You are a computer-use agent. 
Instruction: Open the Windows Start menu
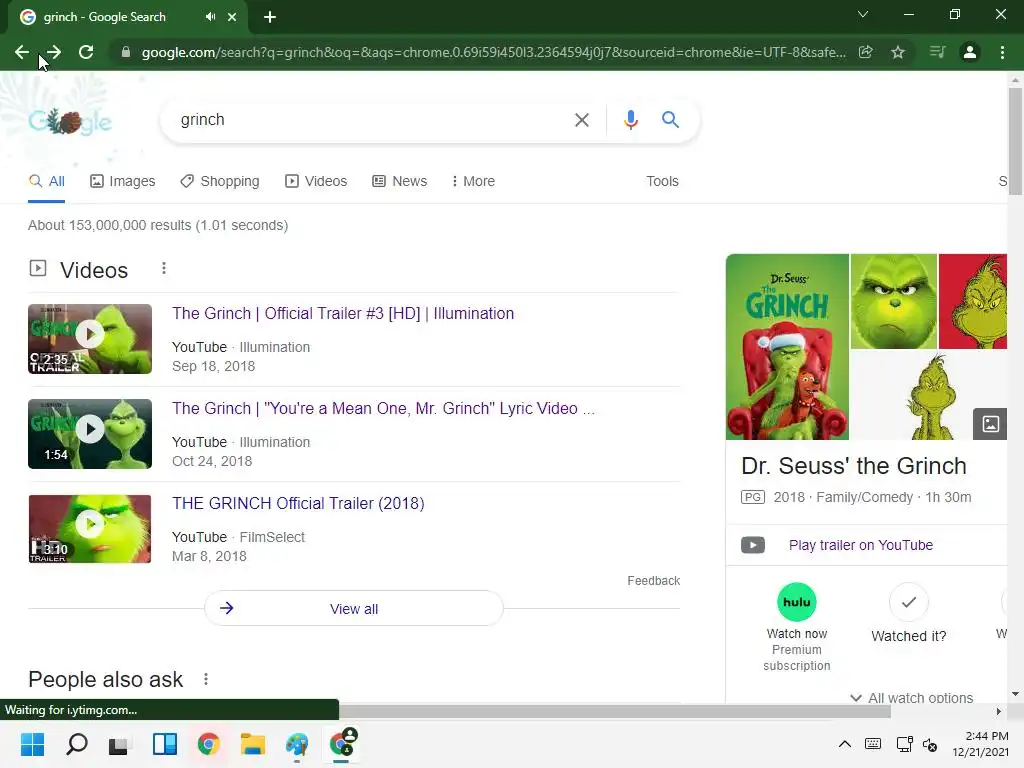tap(32, 744)
